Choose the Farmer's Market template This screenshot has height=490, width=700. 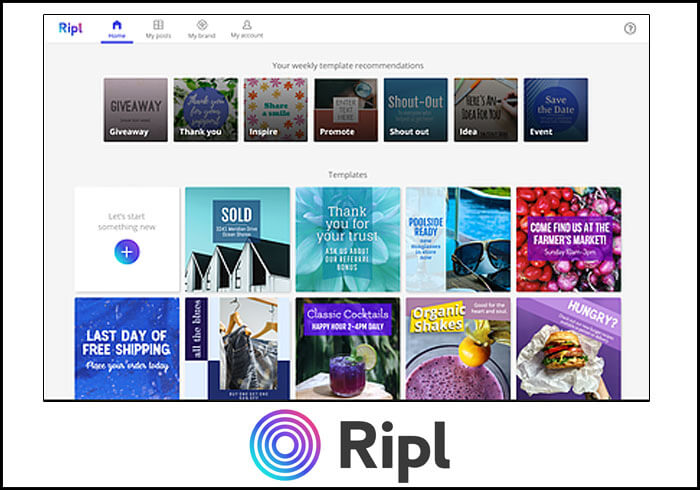(x=569, y=240)
